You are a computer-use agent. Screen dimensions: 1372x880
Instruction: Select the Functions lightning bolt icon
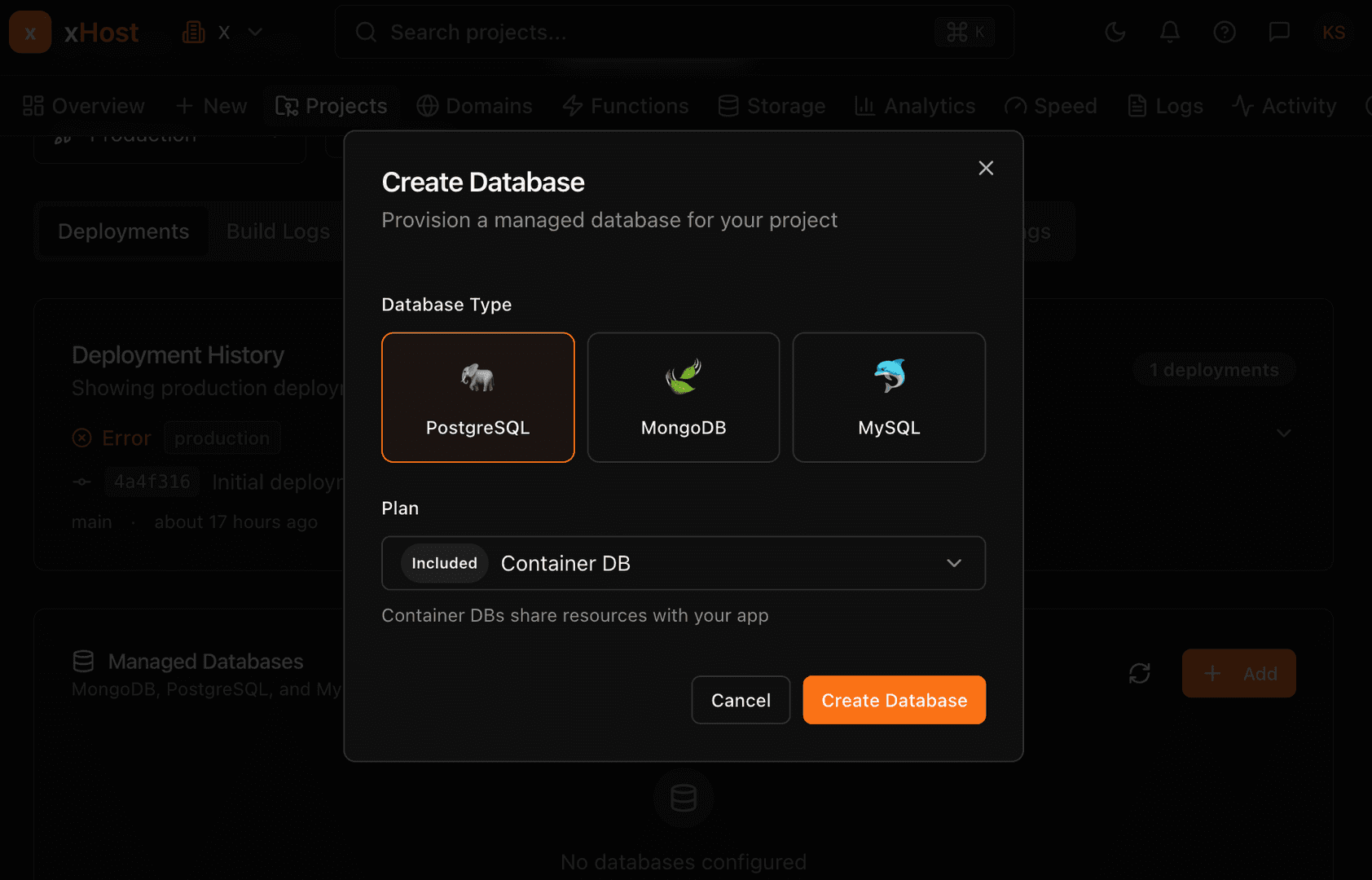[571, 106]
